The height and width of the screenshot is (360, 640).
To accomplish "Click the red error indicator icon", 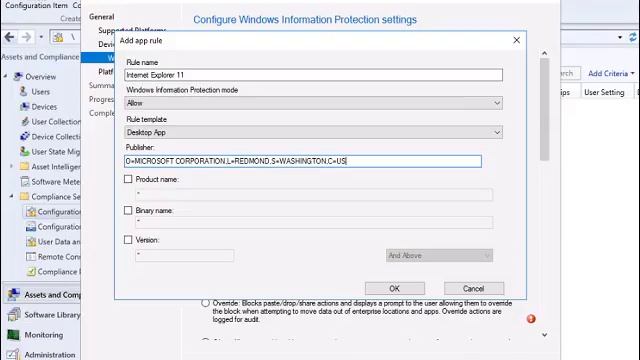I will click(x=531, y=319).
